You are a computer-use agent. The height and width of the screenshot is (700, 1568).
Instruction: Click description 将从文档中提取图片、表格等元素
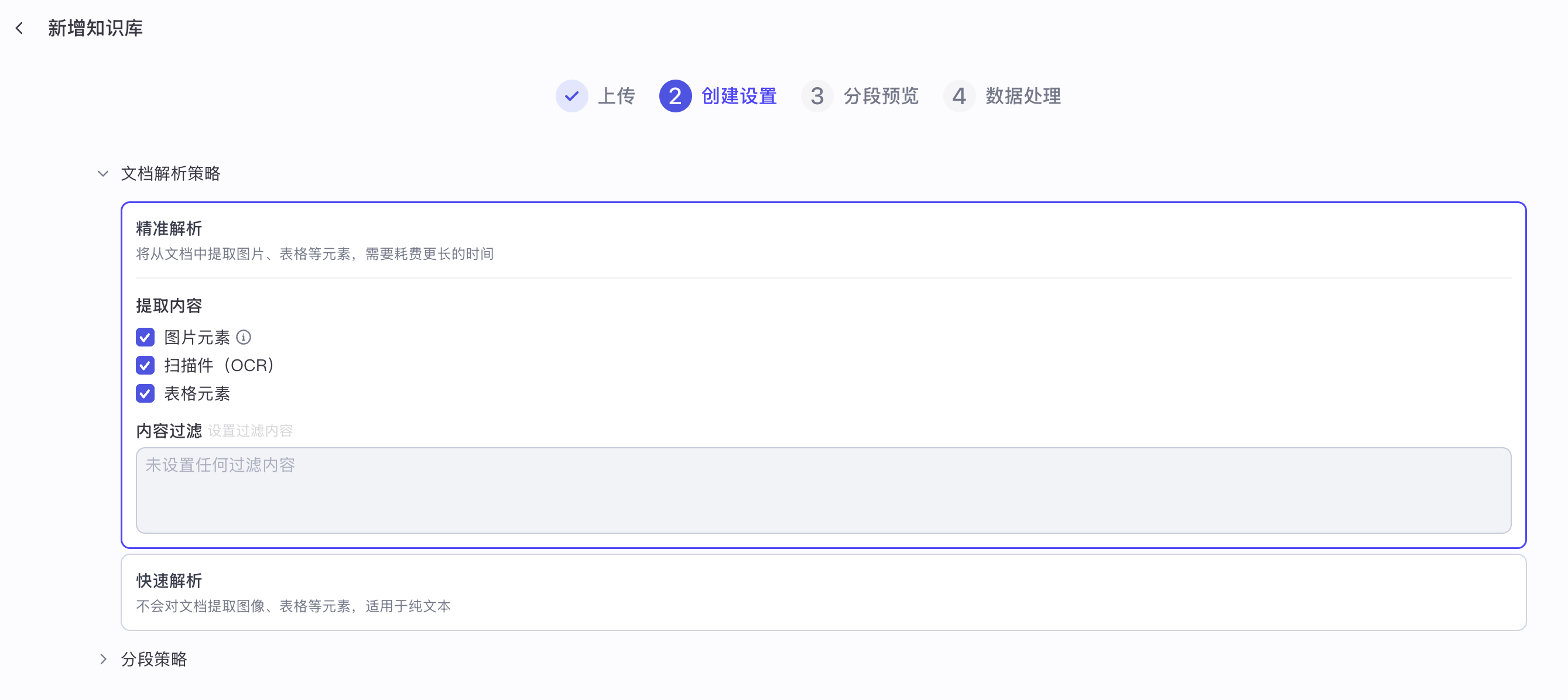click(314, 254)
